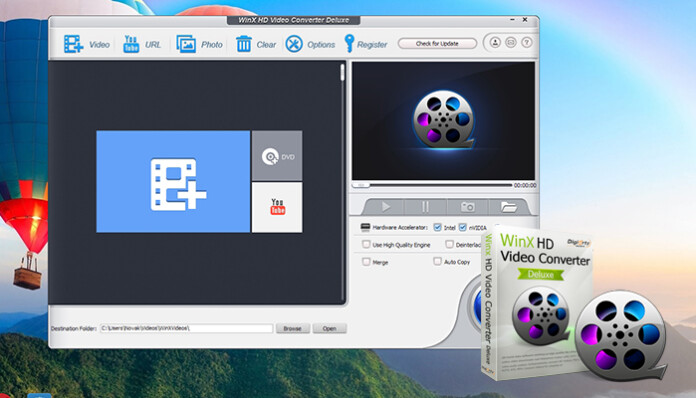Take a snapshot with camera icon

tap(467, 206)
